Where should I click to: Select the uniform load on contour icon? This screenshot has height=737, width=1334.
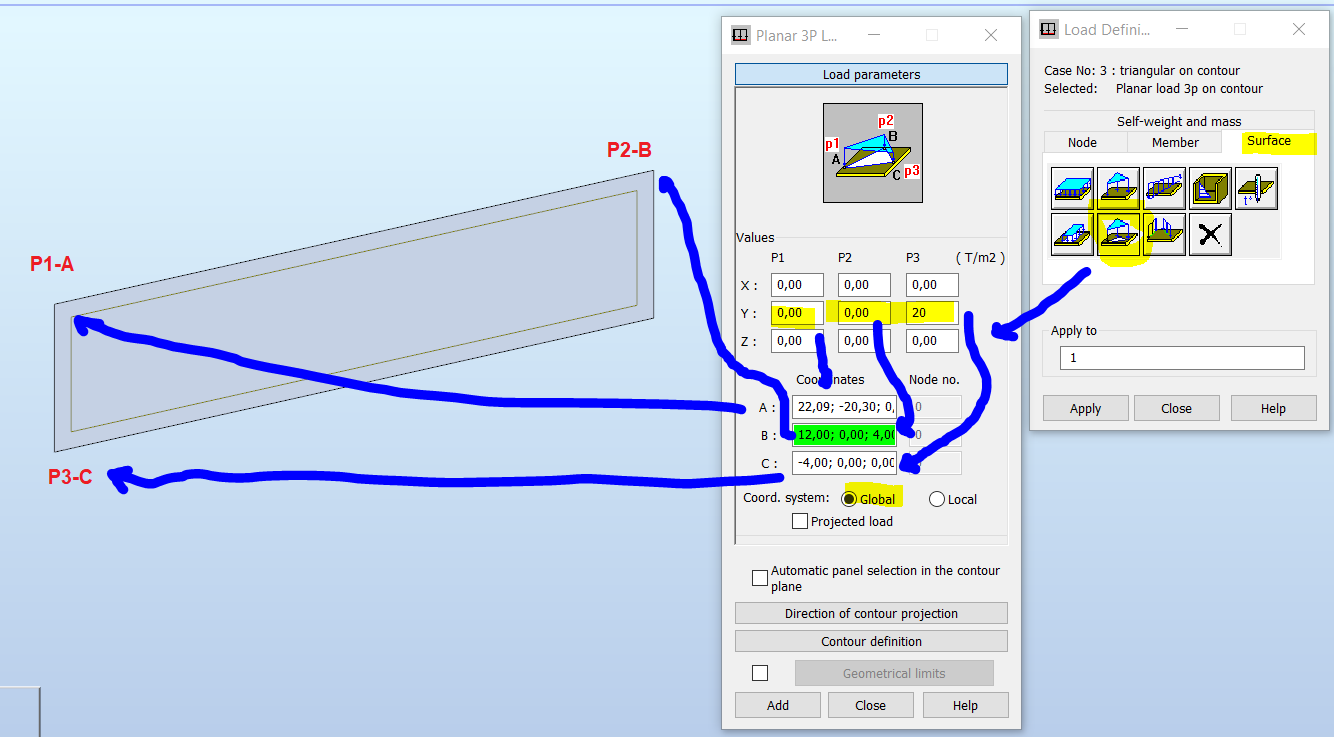point(1072,233)
